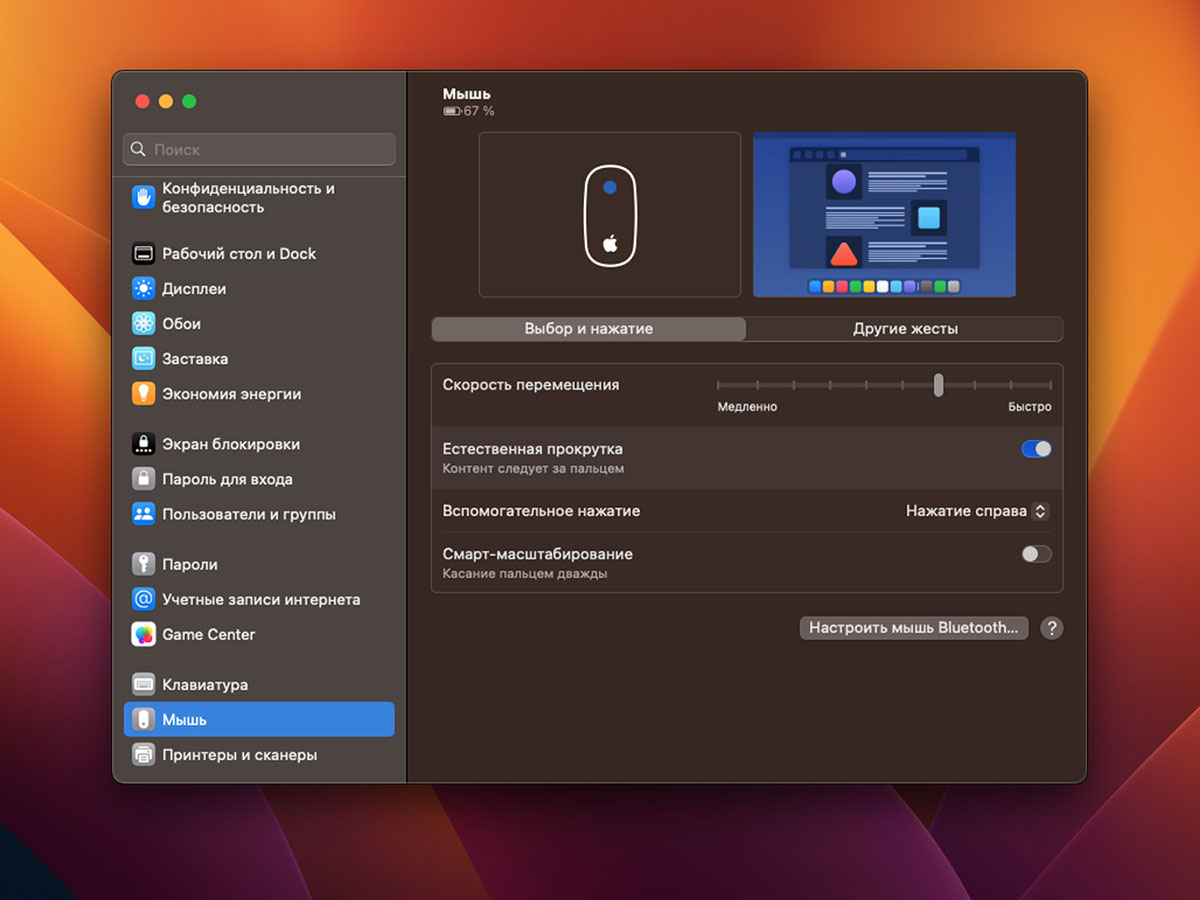Click the Заставка screensaver icon
Screen dimensions: 1200x900
pos(144,359)
